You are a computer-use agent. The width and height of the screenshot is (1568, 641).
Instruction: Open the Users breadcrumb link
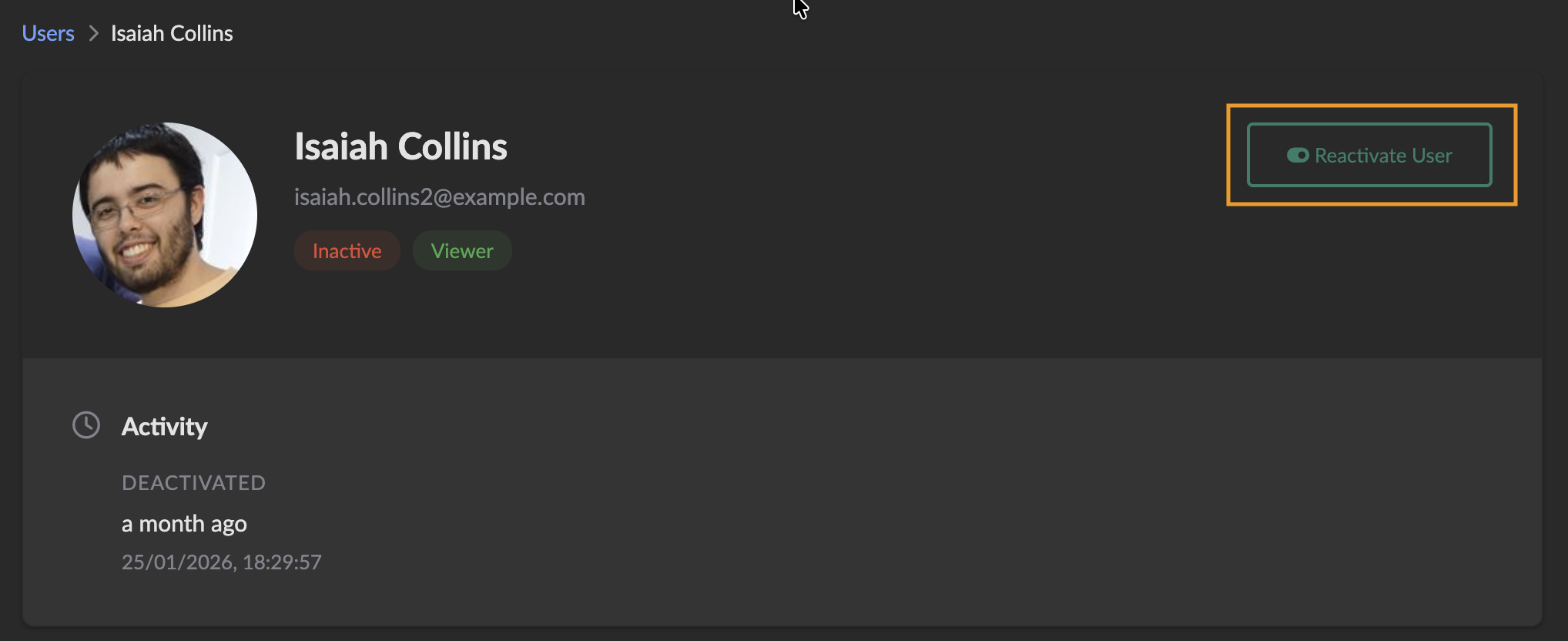coord(48,33)
